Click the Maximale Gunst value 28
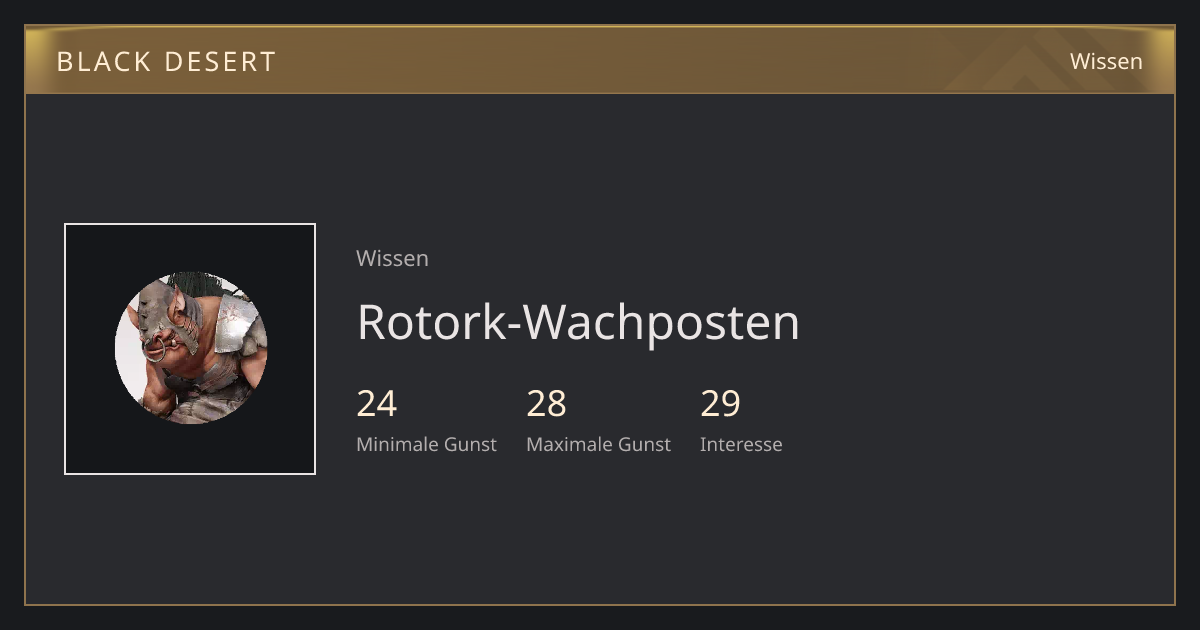Viewport: 1200px width, 630px height. click(546, 404)
